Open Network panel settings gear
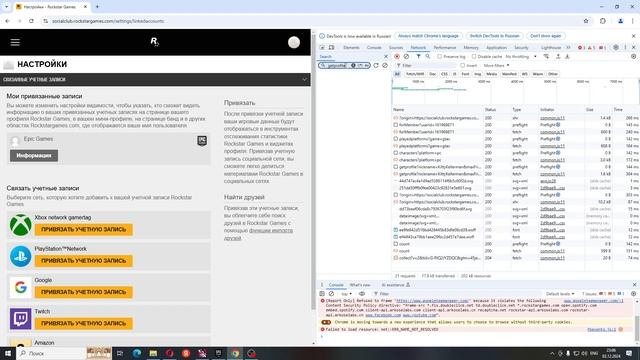 (633, 57)
